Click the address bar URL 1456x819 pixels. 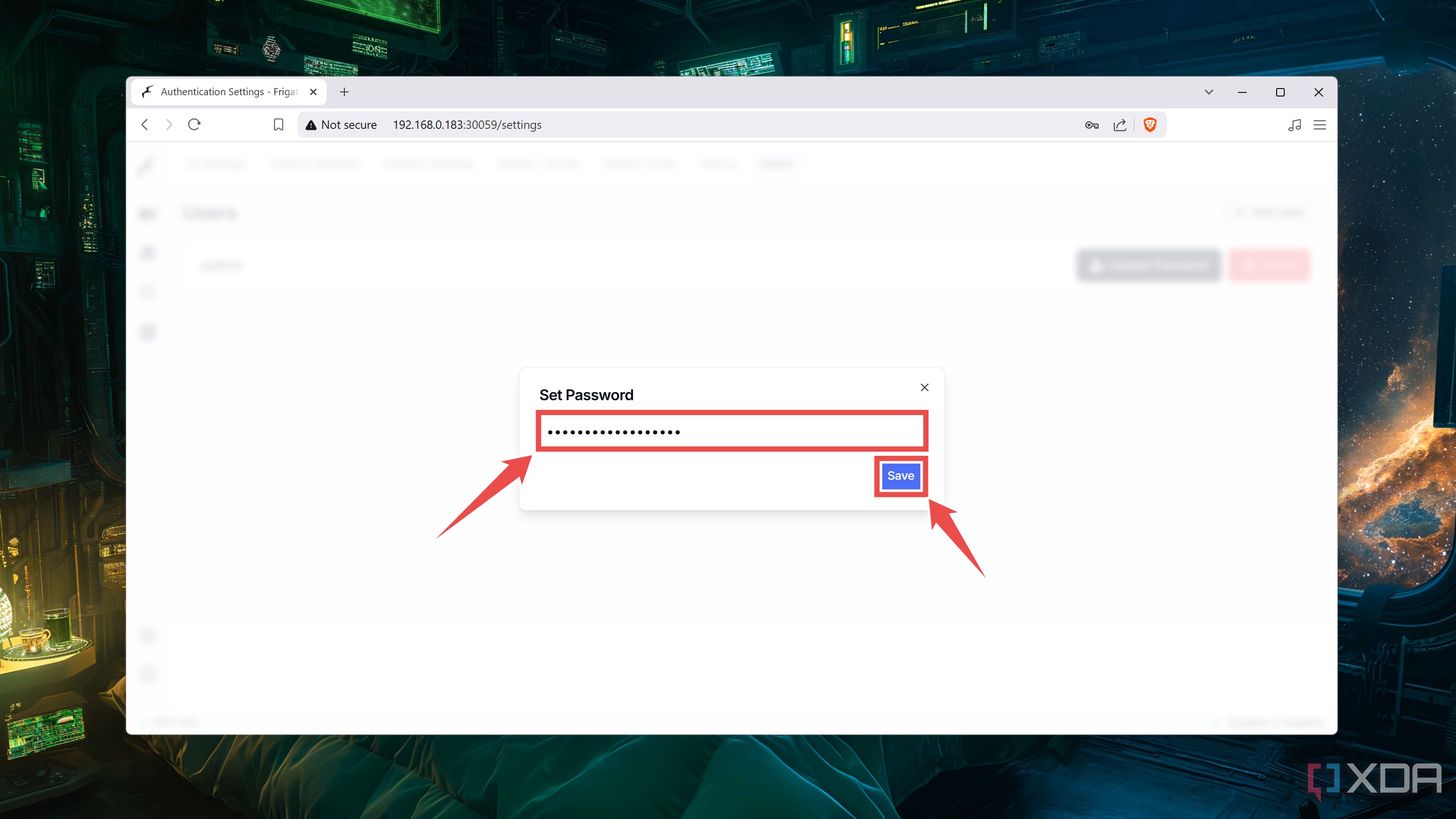coord(467,124)
